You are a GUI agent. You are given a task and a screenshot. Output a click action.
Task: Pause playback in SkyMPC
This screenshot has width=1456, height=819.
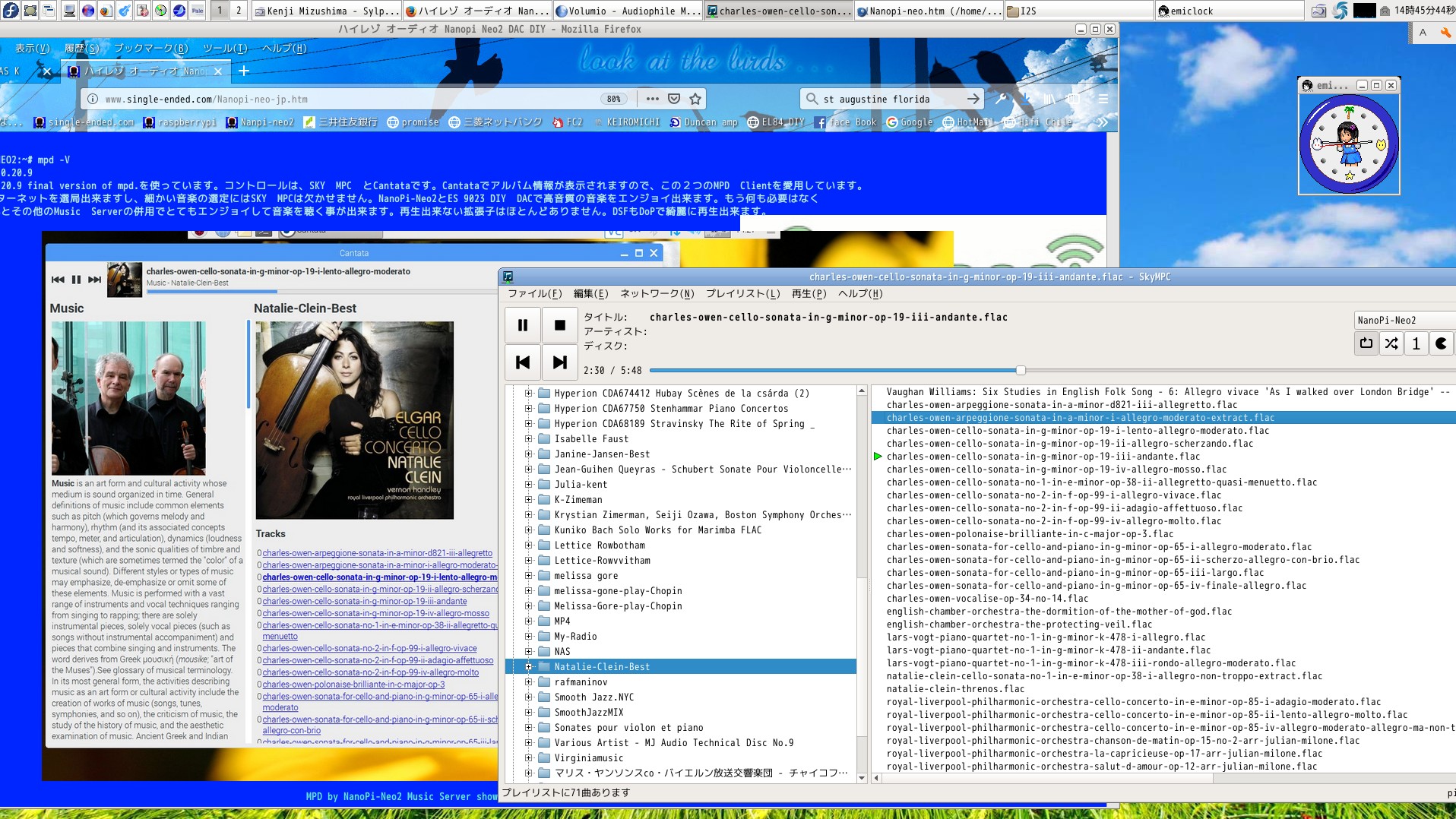tap(522, 324)
